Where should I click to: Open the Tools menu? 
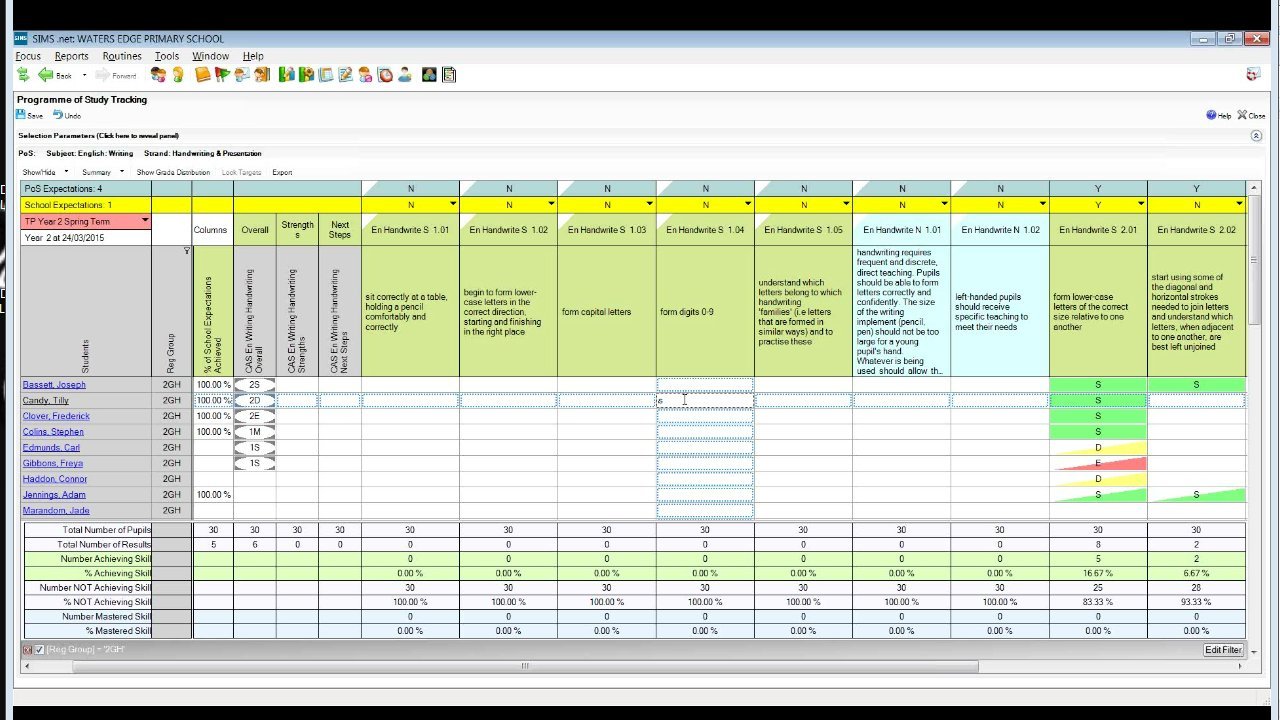[167, 56]
